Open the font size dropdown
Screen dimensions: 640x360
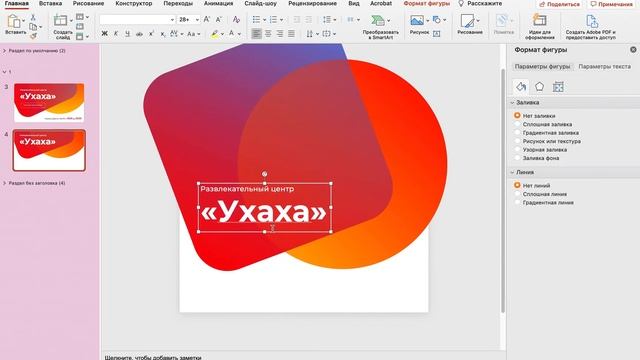(x=197, y=20)
